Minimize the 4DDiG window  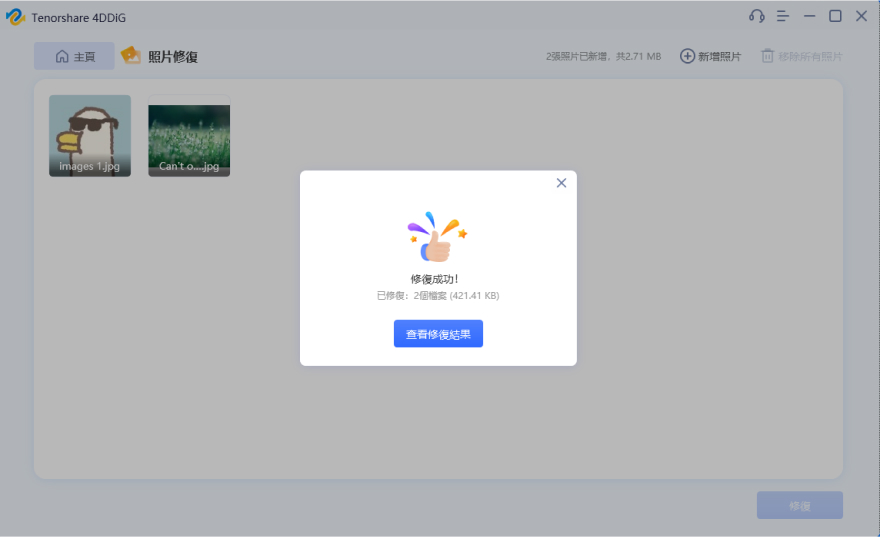coord(809,16)
